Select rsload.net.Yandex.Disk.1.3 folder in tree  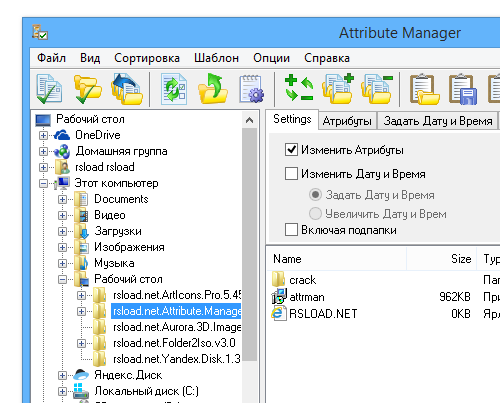[177, 359]
